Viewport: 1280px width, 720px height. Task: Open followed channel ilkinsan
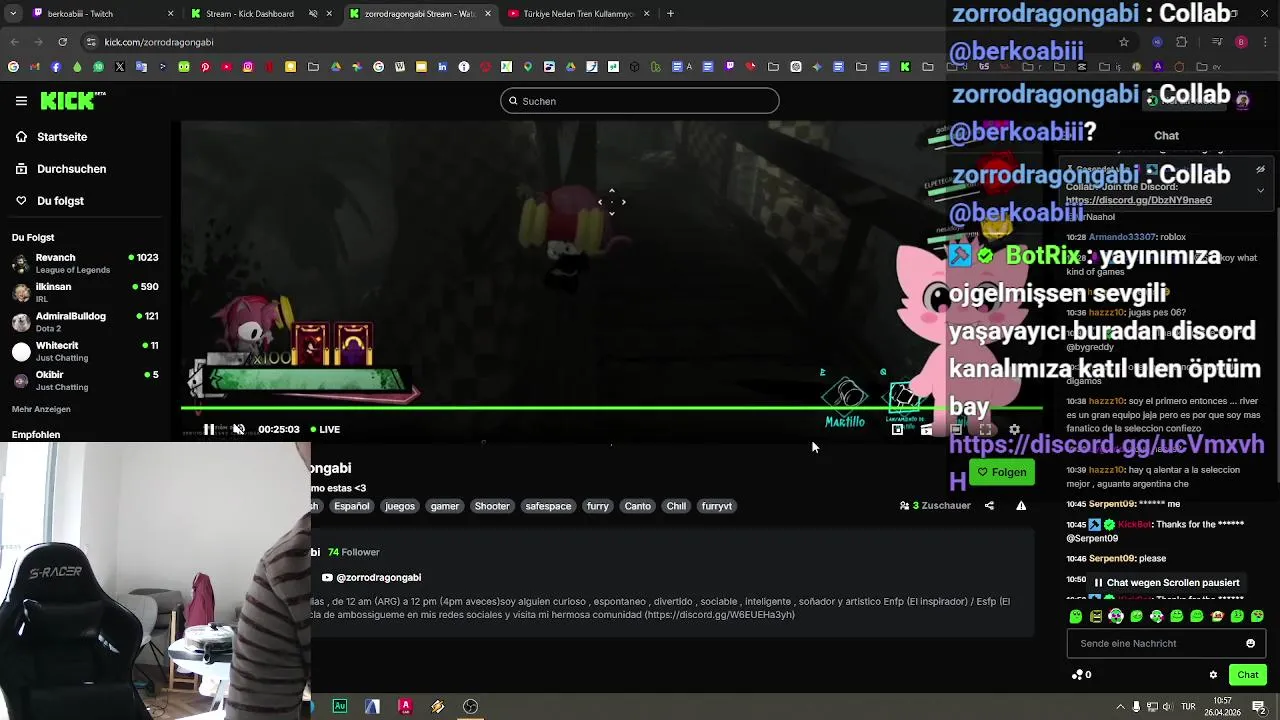[x=85, y=292]
